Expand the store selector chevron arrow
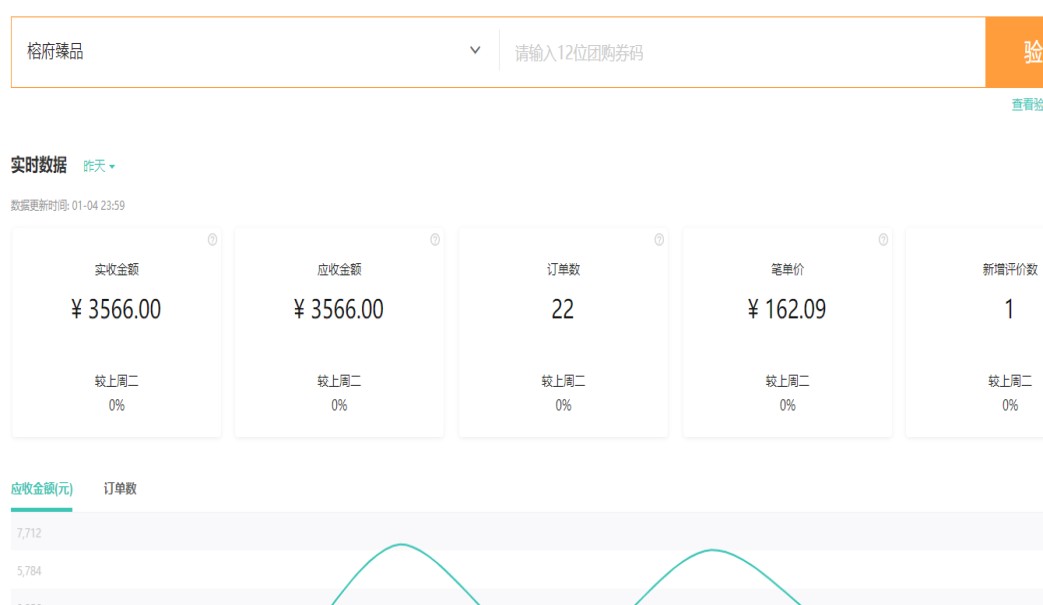1043x605 pixels. coord(475,51)
